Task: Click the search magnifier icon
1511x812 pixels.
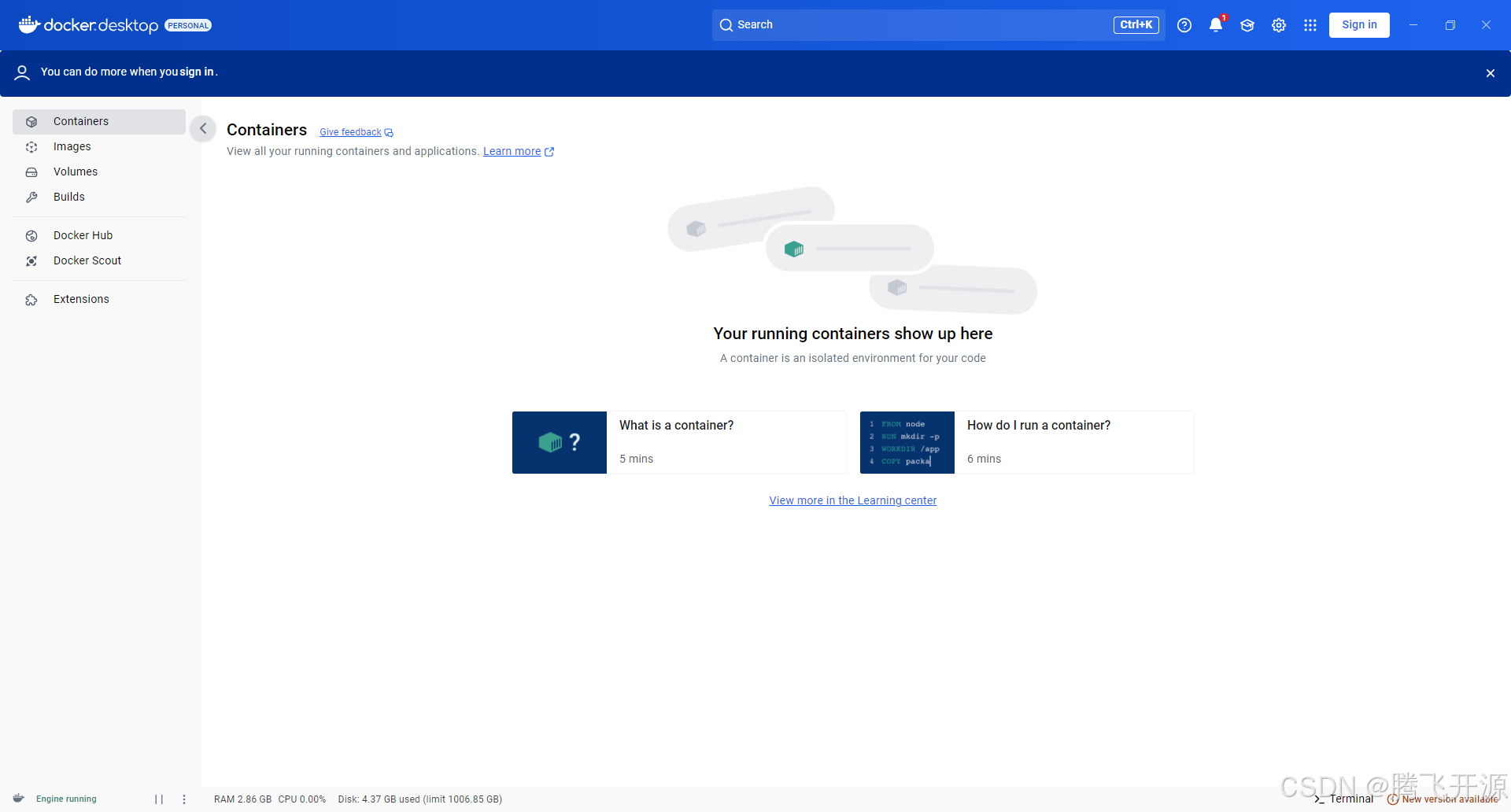Action: [x=726, y=25]
